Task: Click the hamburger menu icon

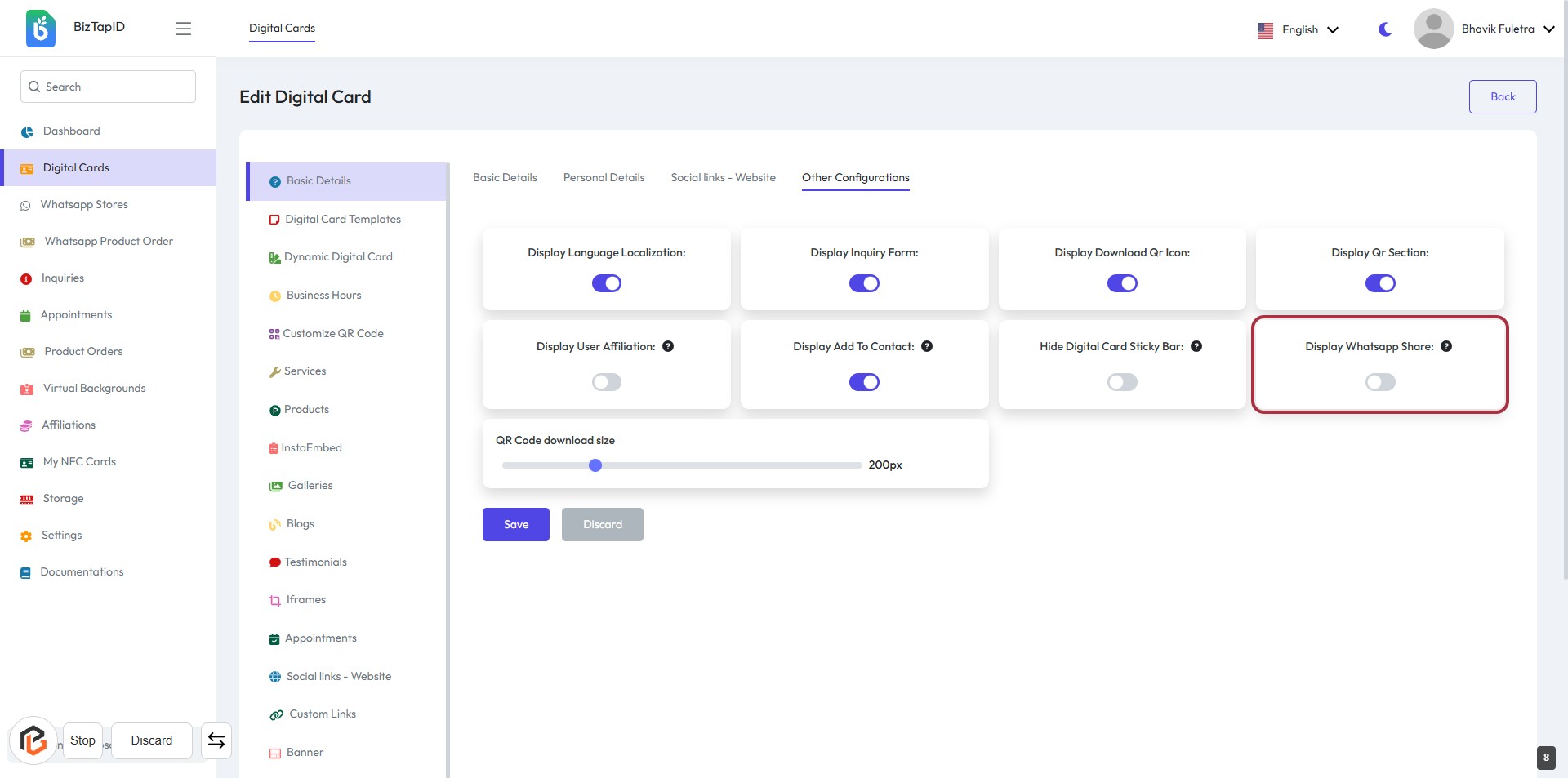Action: coord(183,29)
